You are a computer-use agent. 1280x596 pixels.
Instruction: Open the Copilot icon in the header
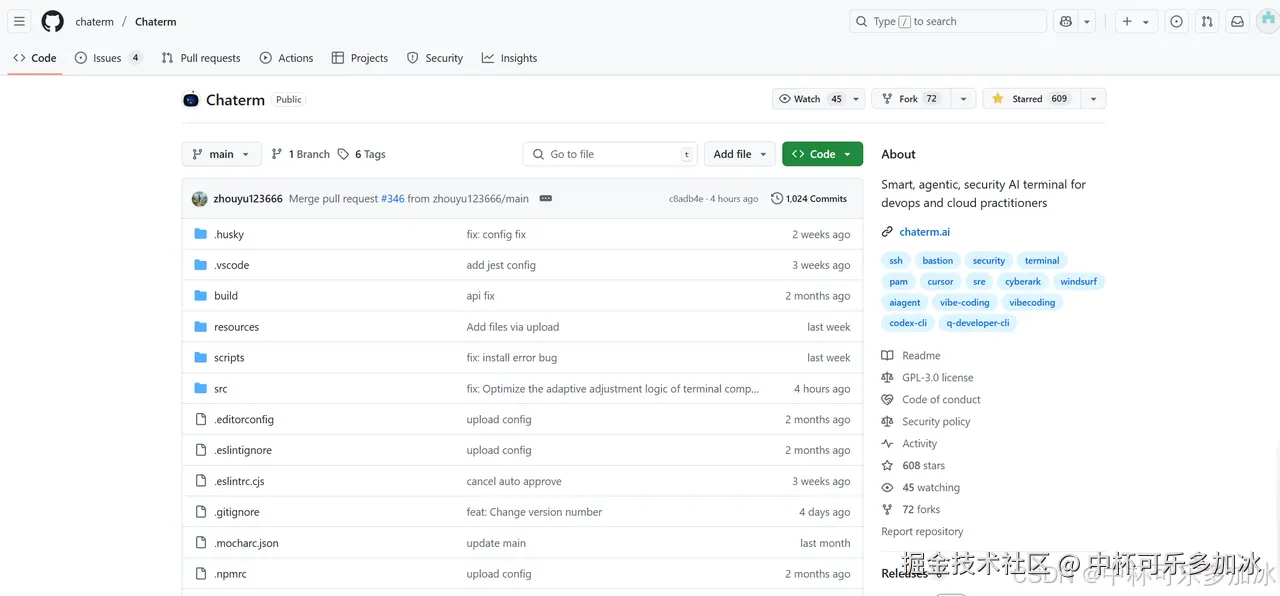1066,21
